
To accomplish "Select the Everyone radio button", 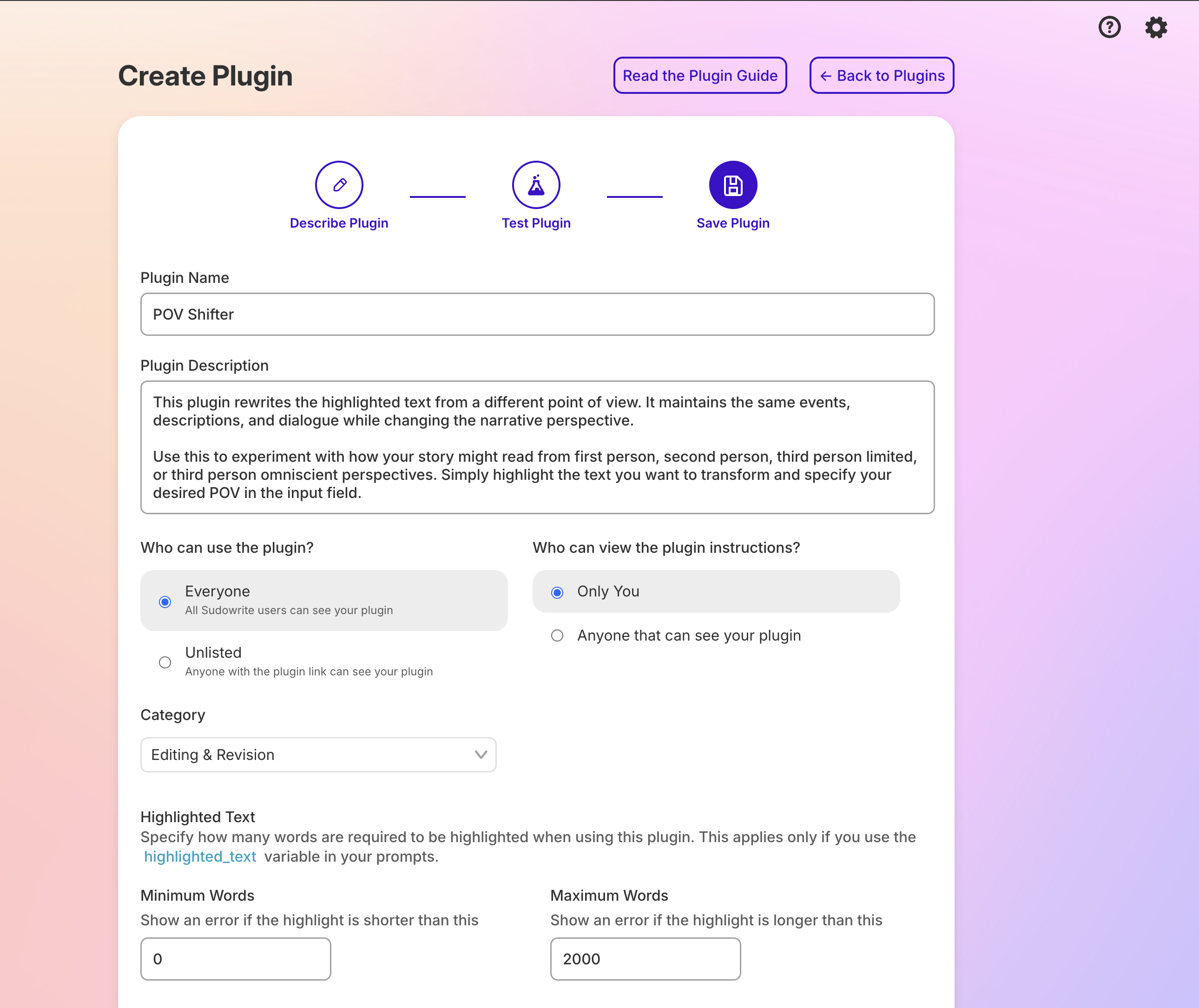I will click(165, 601).
